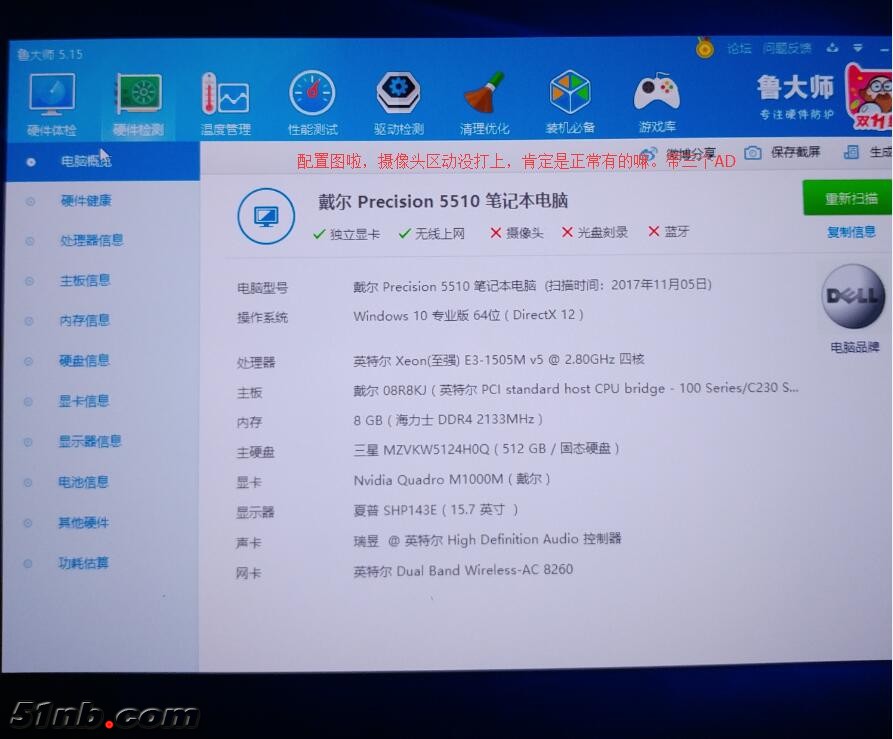Click the 蓝牙 missing status
The width and height of the screenshot is (893, 739).
[x=669, y=232]
